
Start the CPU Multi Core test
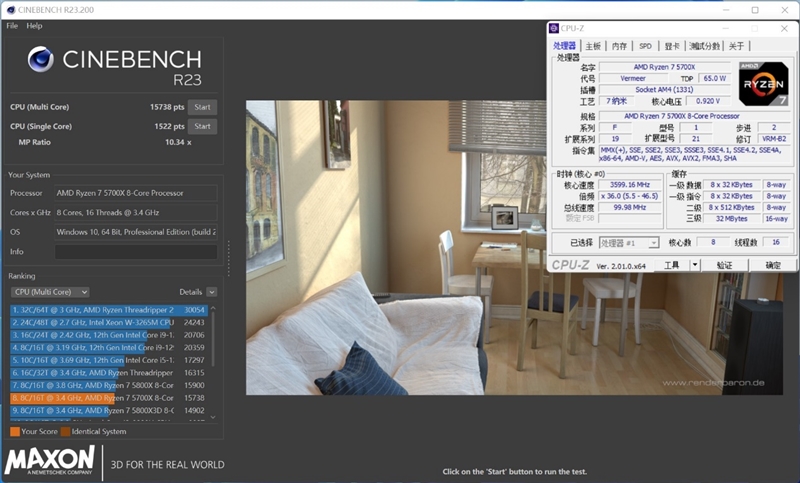coord(202,107)
